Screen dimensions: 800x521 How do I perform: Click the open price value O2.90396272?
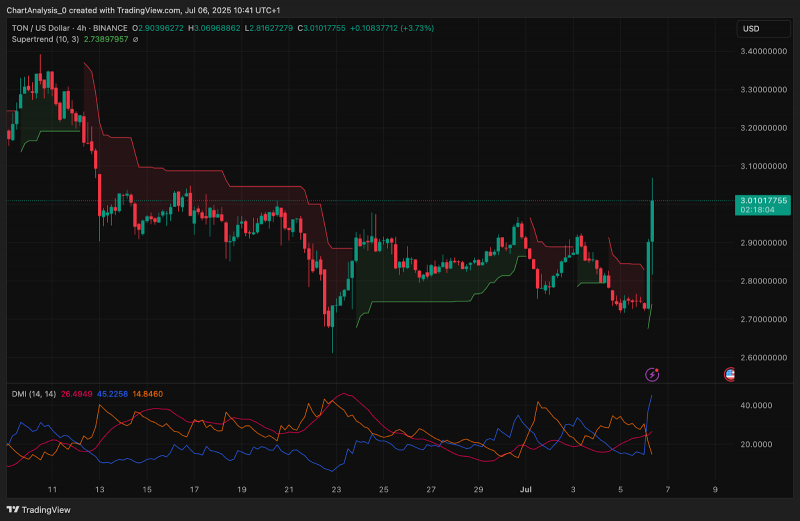pos(158,28)
